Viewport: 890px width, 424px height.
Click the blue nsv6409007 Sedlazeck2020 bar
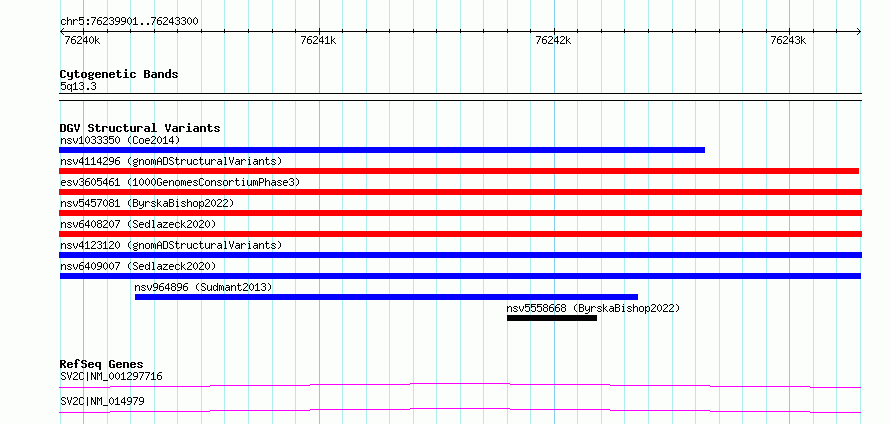[460, 276]
